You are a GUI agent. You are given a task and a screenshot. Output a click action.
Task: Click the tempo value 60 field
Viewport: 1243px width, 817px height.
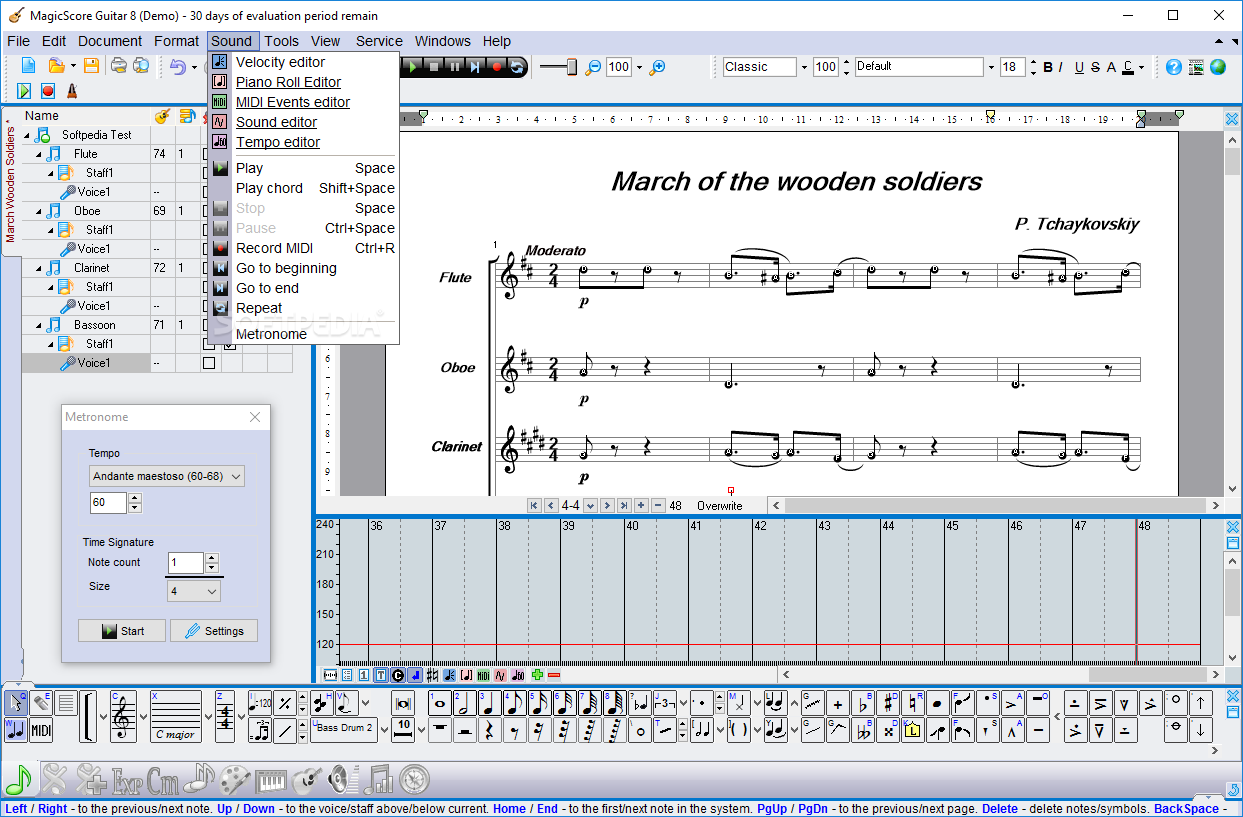108,503
